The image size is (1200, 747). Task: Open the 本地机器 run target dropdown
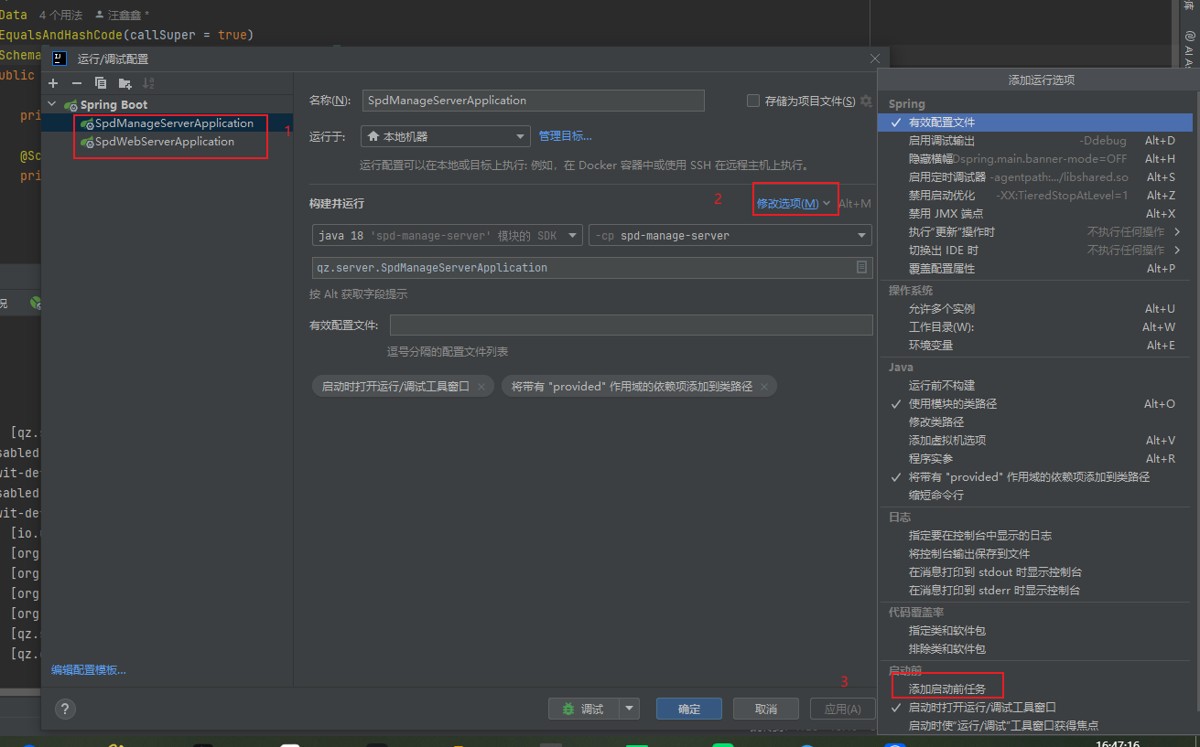(x=445, y=136)
